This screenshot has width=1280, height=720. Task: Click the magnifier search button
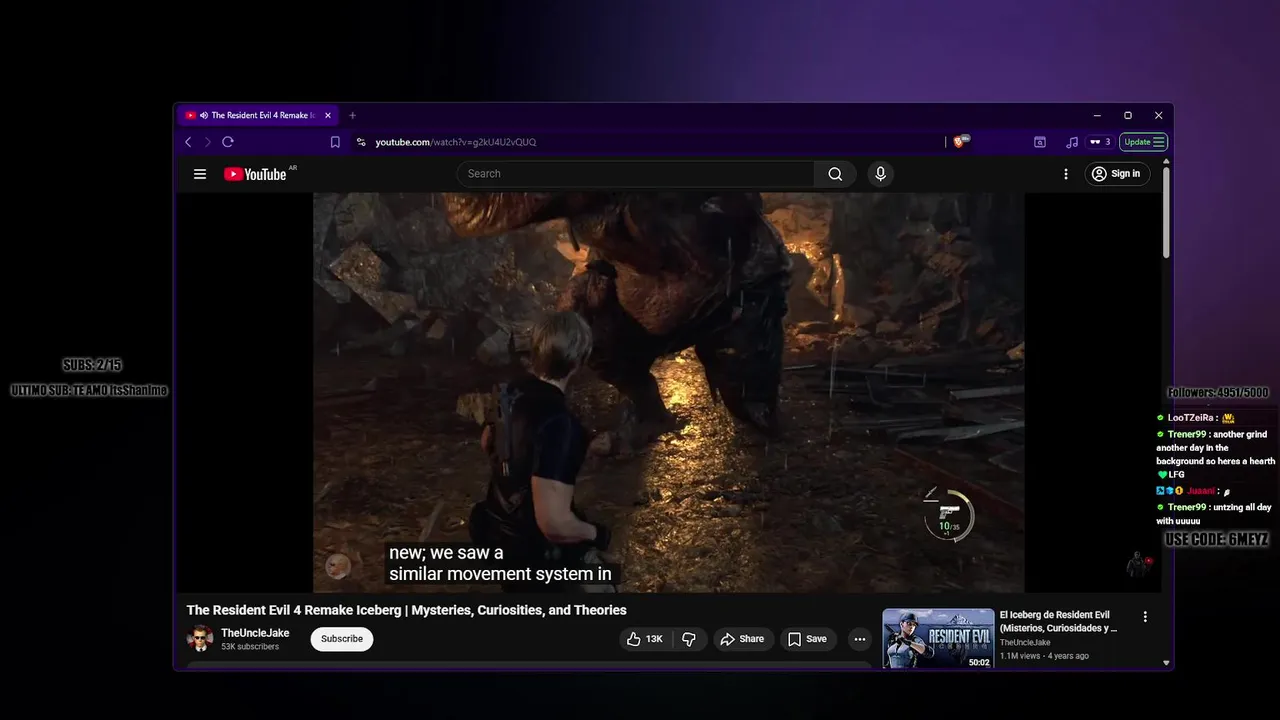tap(835, 174)
